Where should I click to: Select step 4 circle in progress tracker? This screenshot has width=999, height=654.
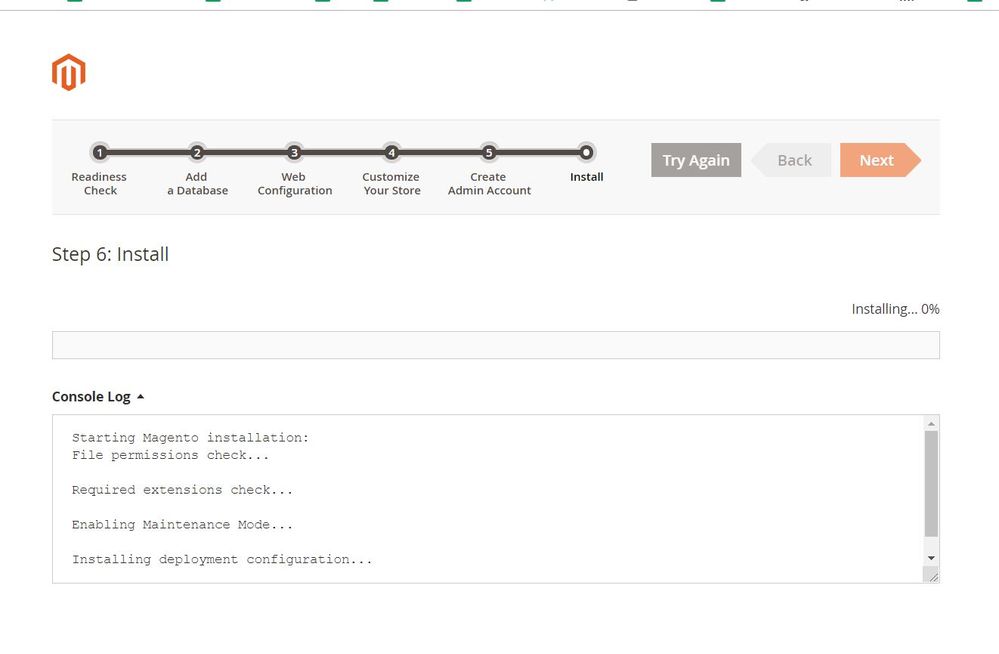pyautogui.click(x=392, y=153)
